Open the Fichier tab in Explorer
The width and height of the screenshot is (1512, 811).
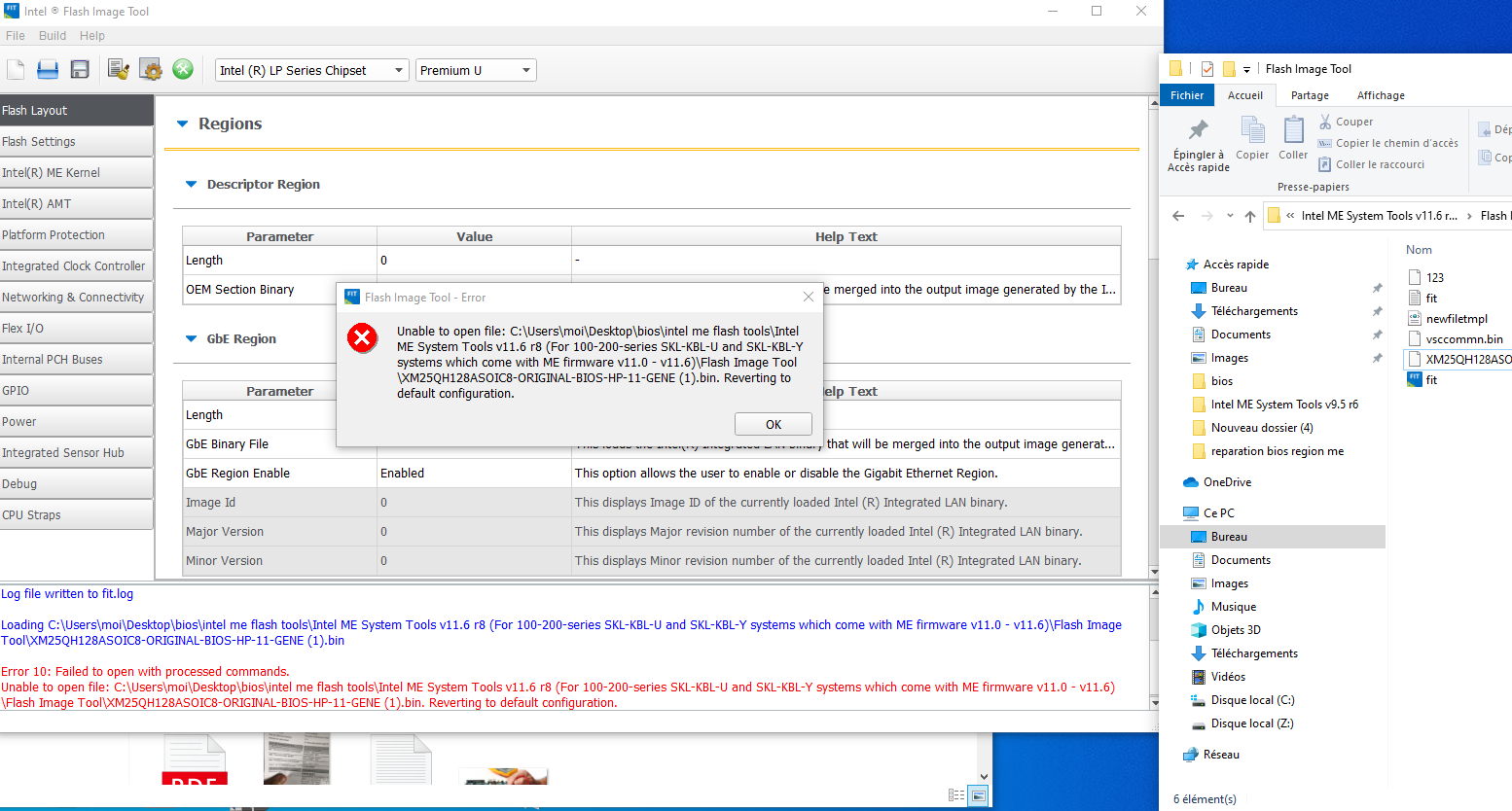[1187, 95]
